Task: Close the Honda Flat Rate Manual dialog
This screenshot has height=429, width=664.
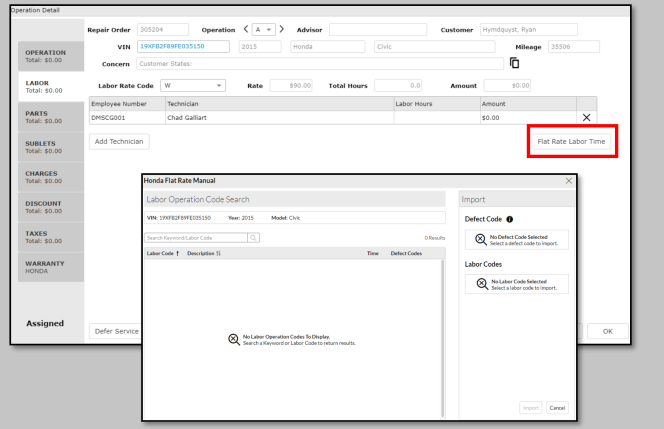Action: coord(570,179)
